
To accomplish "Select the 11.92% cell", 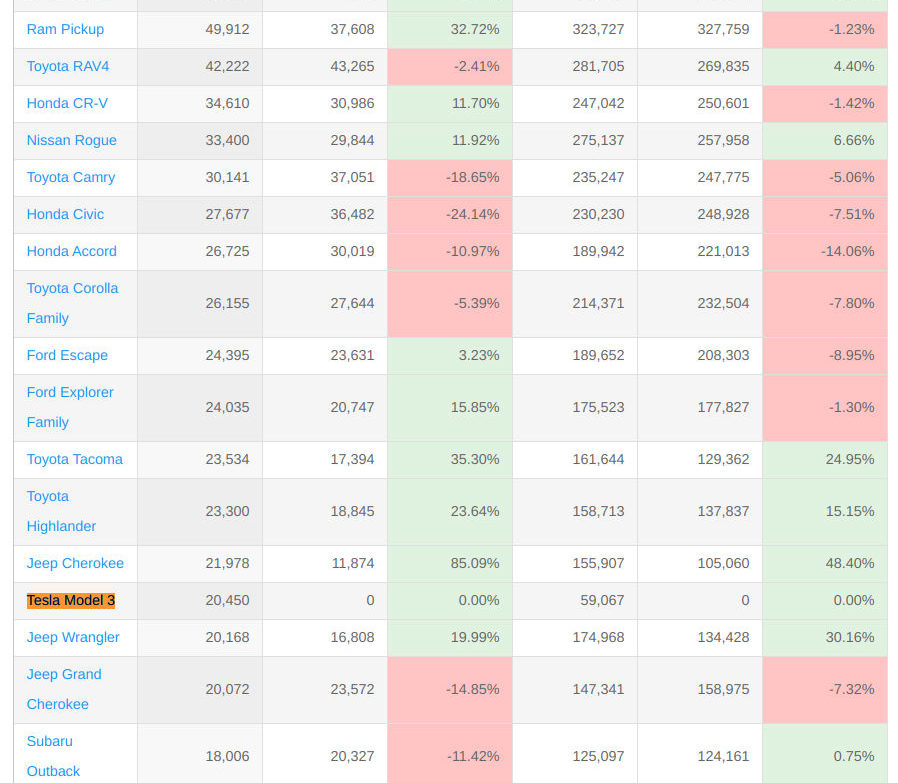I will tap(450, 141).
